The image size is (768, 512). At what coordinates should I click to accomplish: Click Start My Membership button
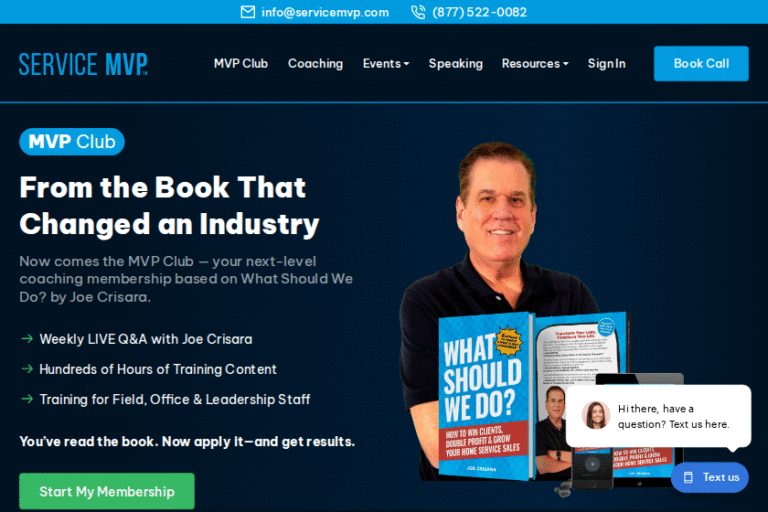click(107, 491)
